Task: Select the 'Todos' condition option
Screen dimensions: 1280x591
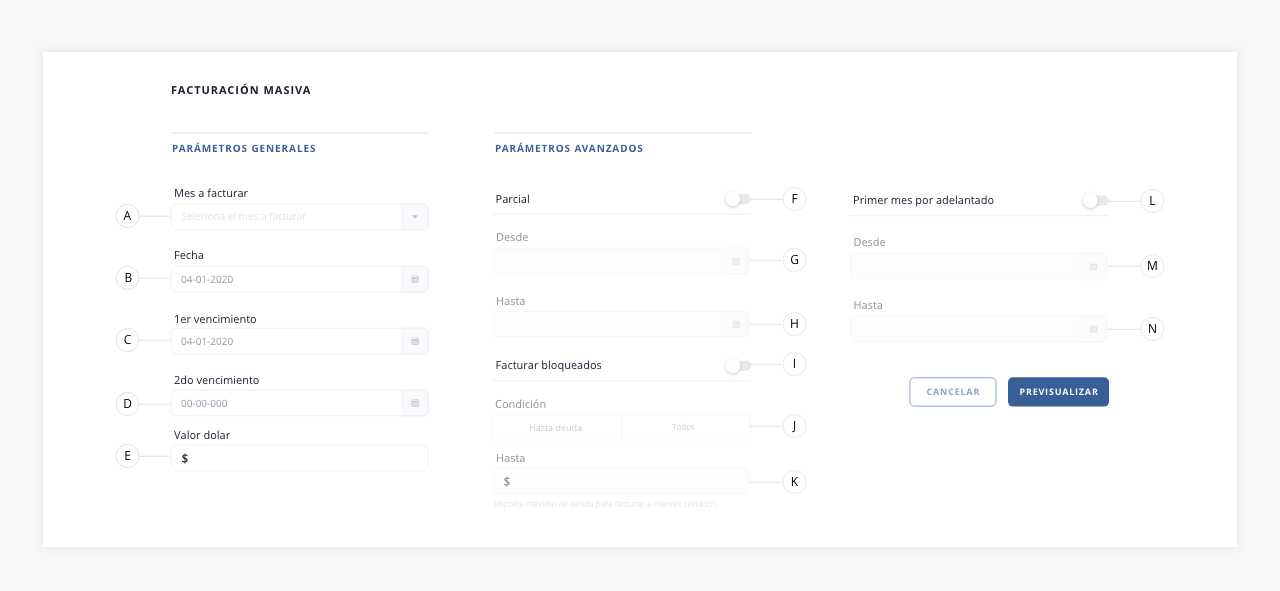Action: click(684, 427)
